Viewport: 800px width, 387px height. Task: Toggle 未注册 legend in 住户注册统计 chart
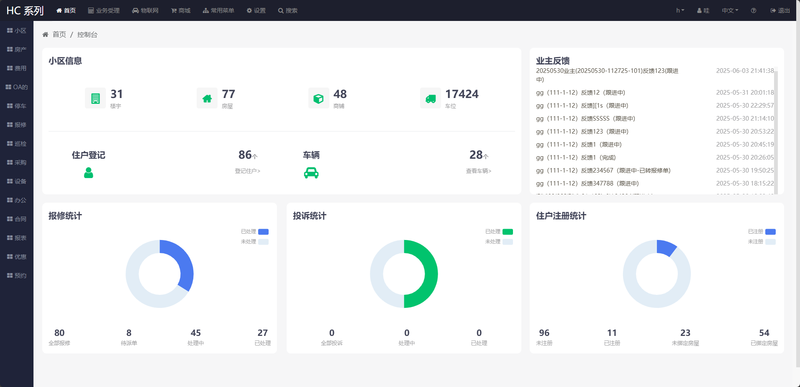(x=761, y=242)
